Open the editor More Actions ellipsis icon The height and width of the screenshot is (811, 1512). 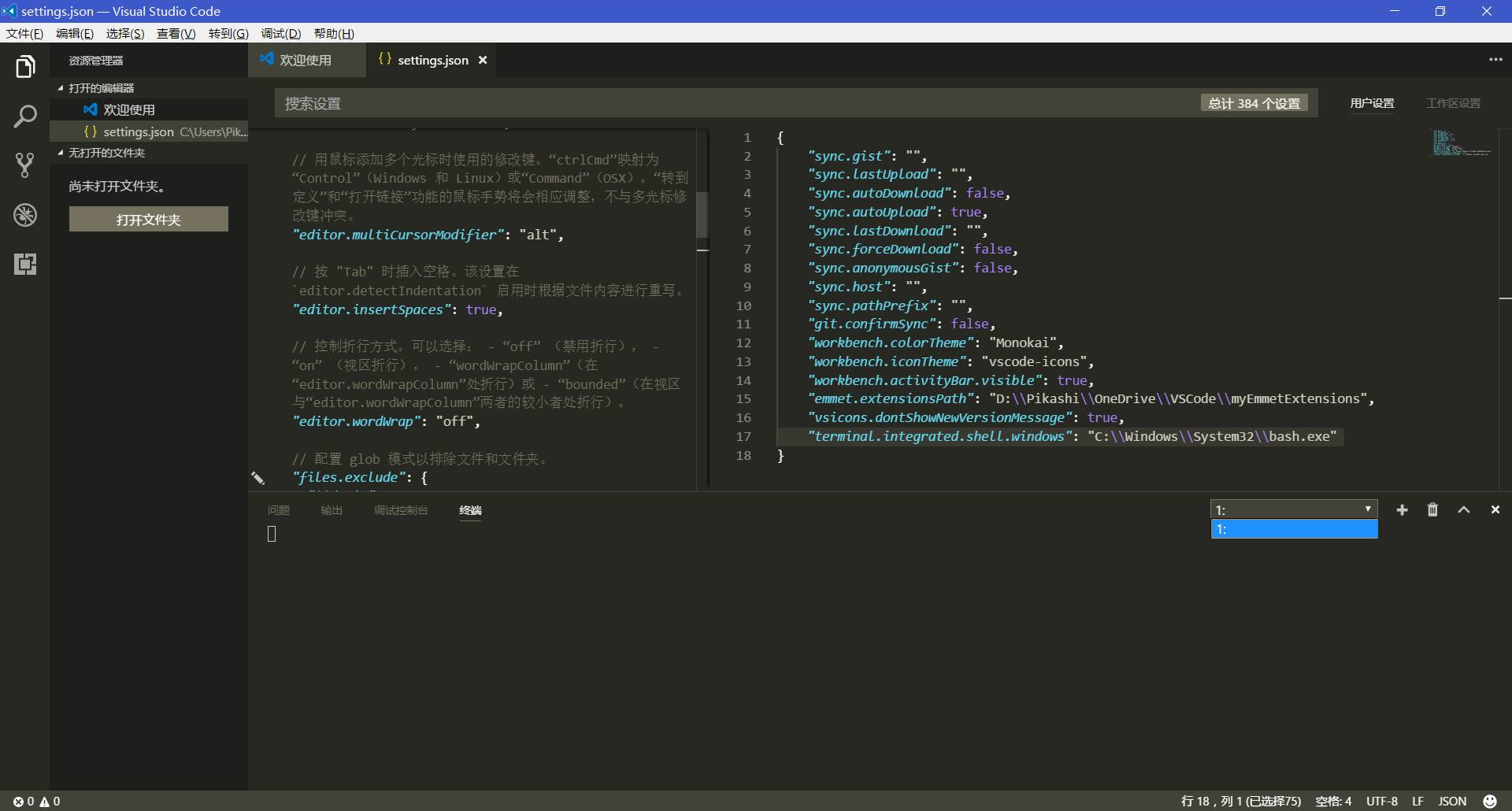pos(1495,60)
